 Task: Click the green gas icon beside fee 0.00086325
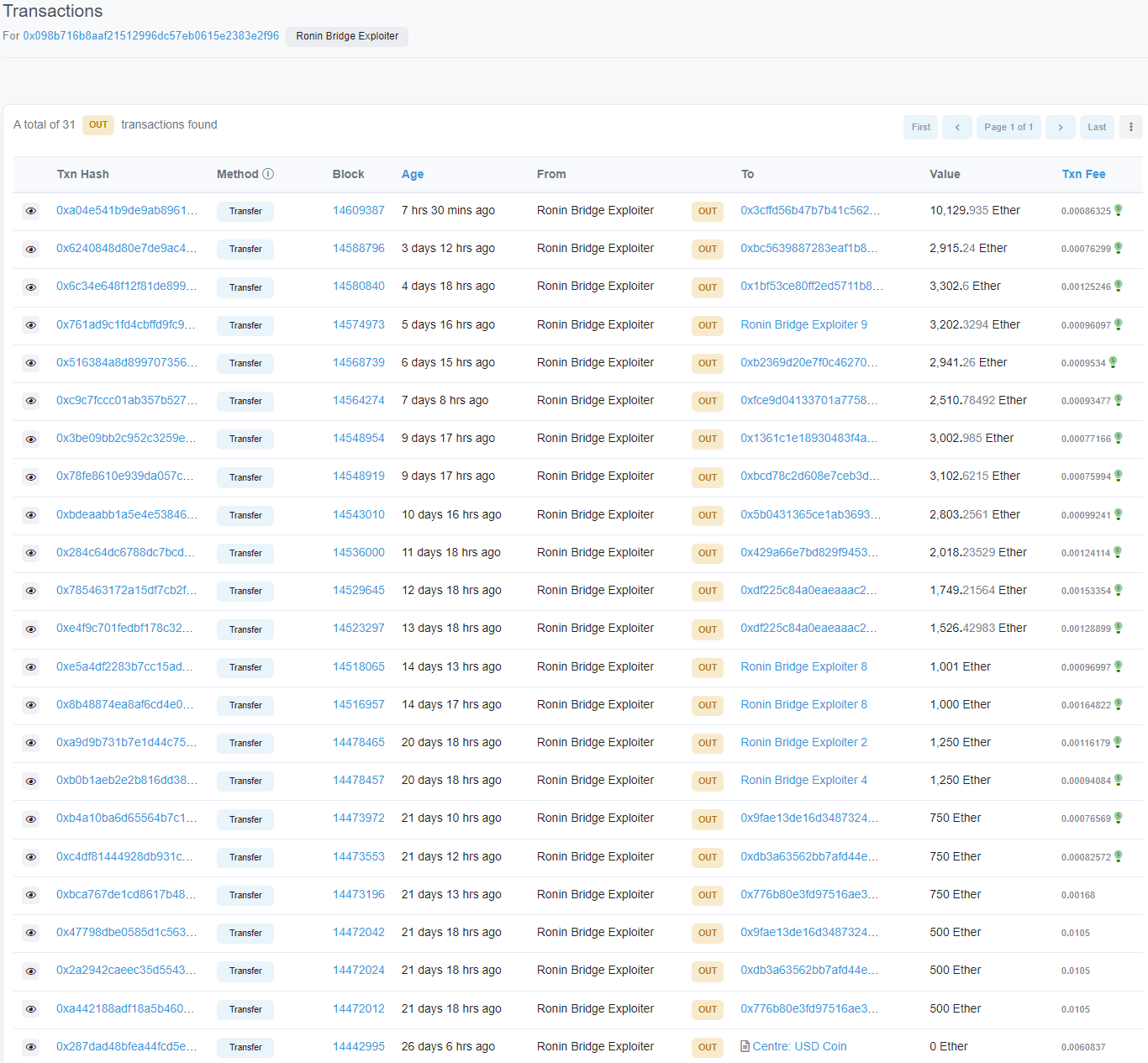pyautogui.click(x=1118, y=211)
